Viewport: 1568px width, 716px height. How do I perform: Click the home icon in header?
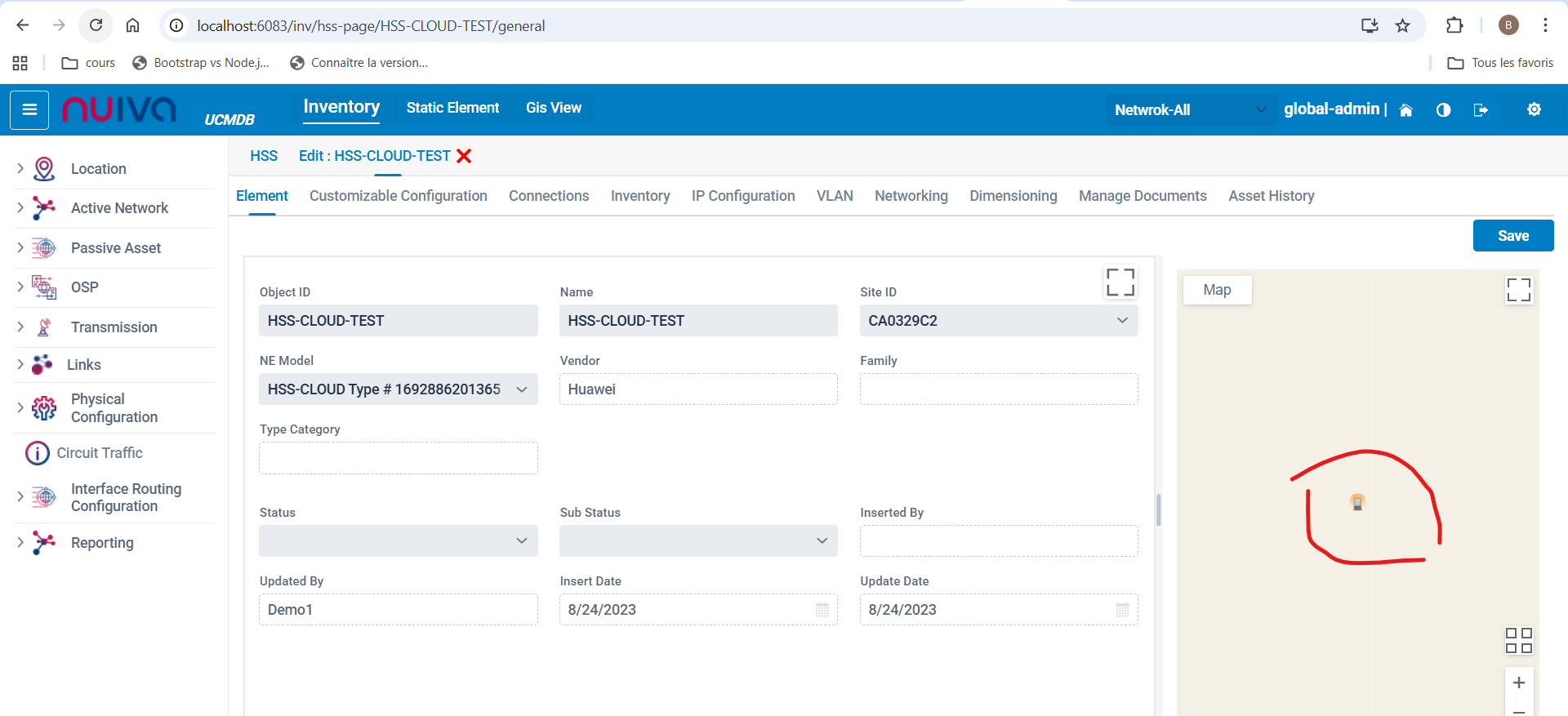coord(1405,110)
